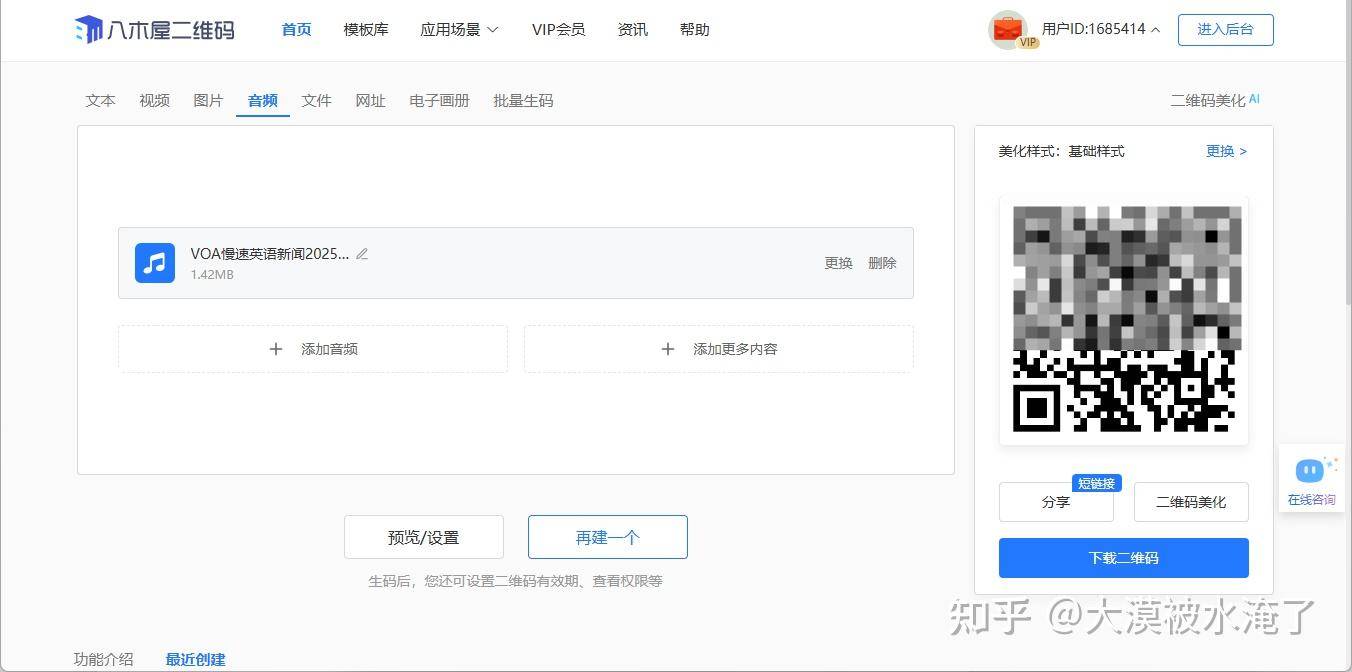This screenshot has height=672, width=1352.
Task: Expand the 用户ID:1685414 account menu
Action: tap(1100, 29)
